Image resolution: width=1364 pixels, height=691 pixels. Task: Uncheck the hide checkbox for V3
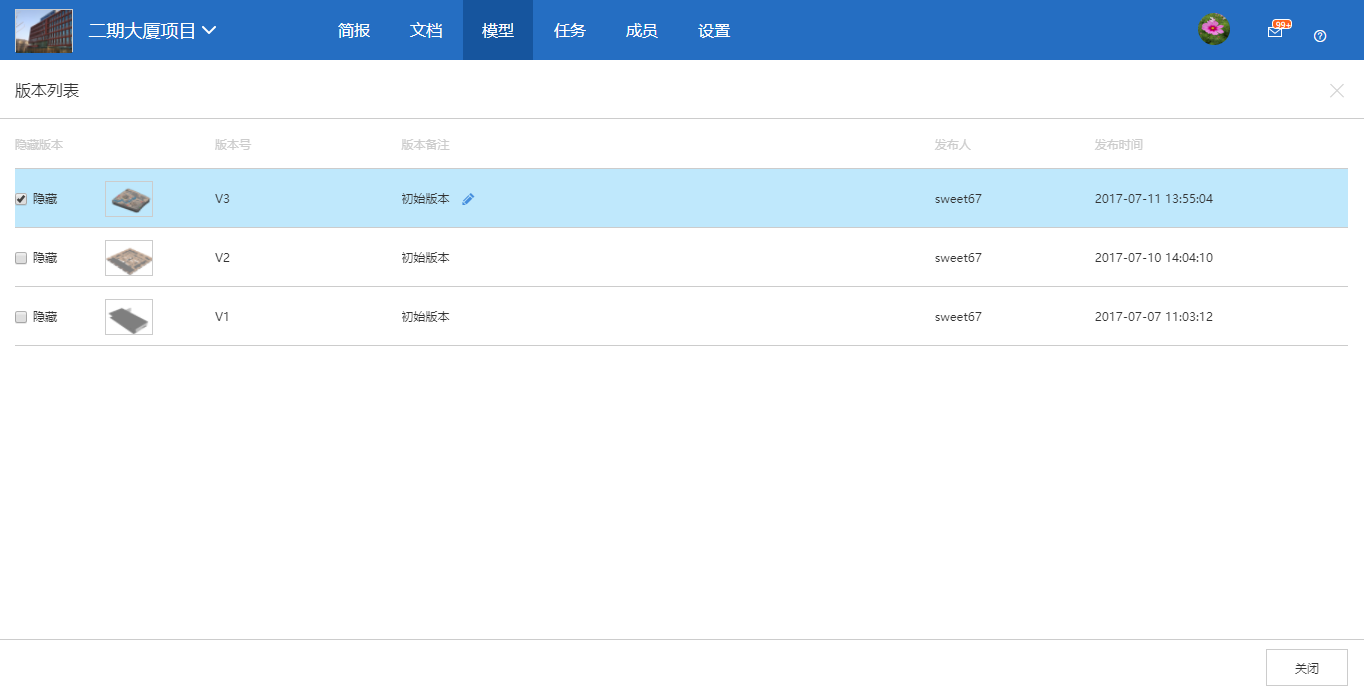coord(21,199)
